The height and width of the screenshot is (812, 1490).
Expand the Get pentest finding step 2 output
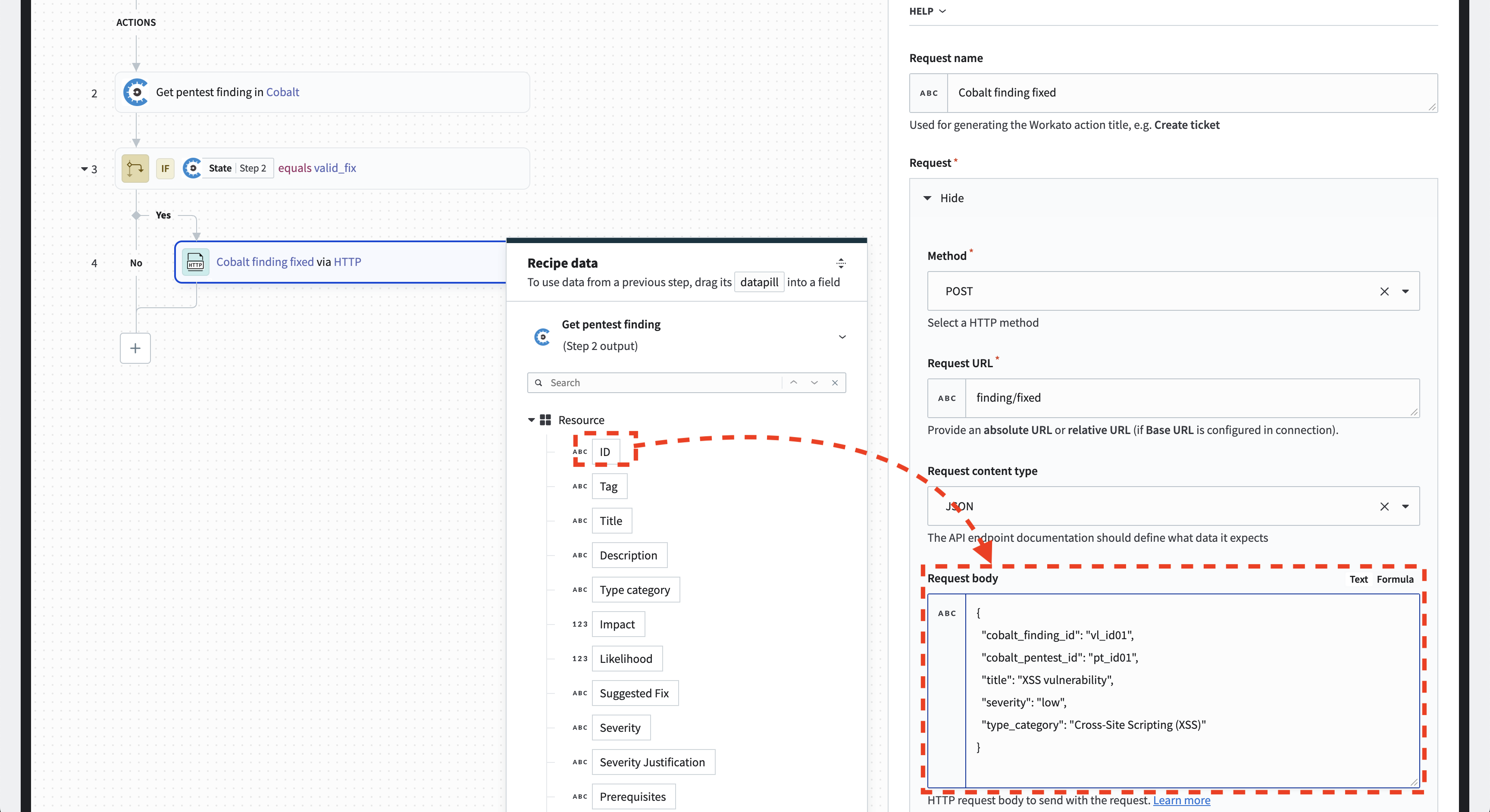pyautogui.click(x=841, y=335)
